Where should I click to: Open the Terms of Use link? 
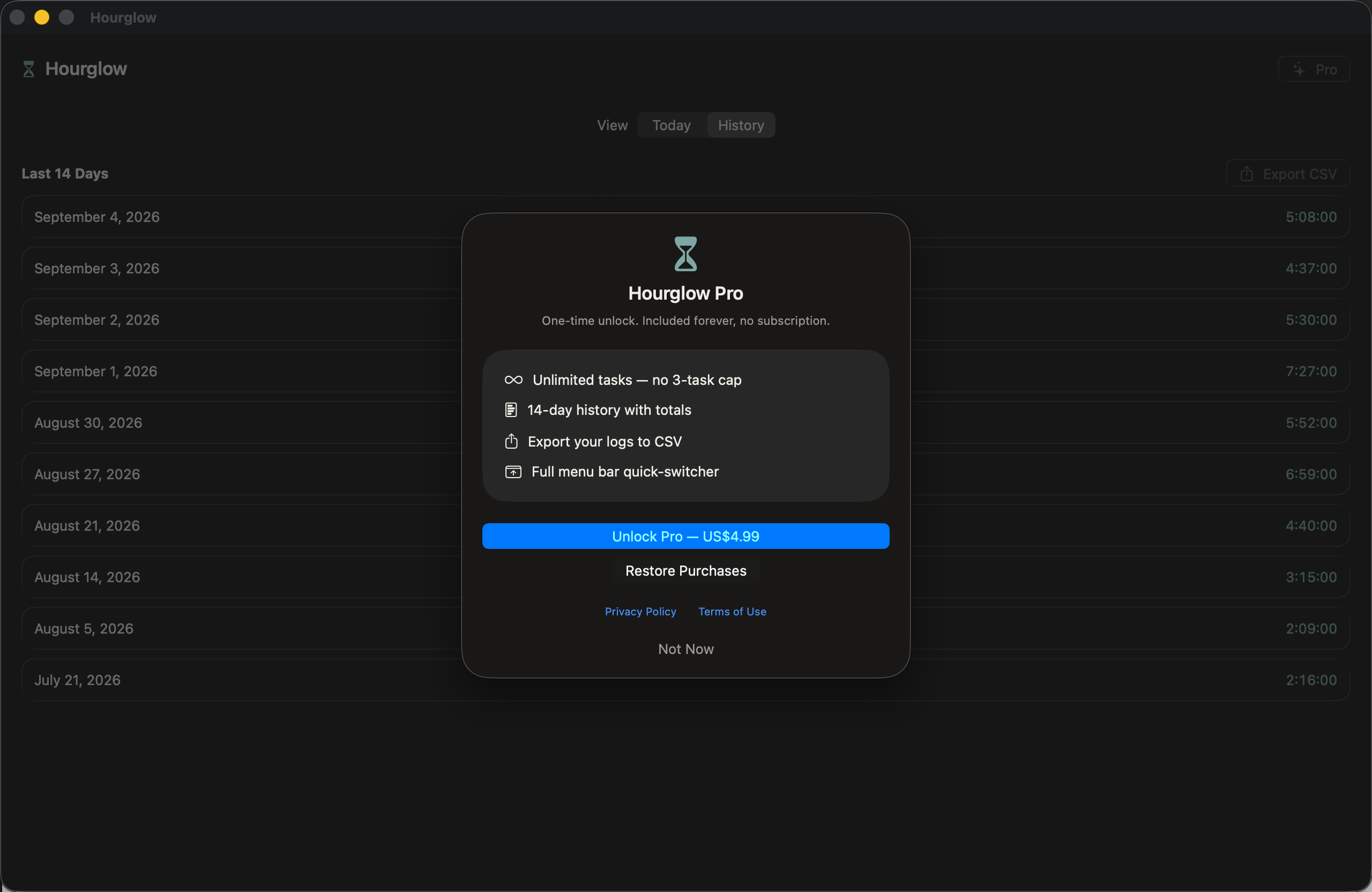pos(732,611)
